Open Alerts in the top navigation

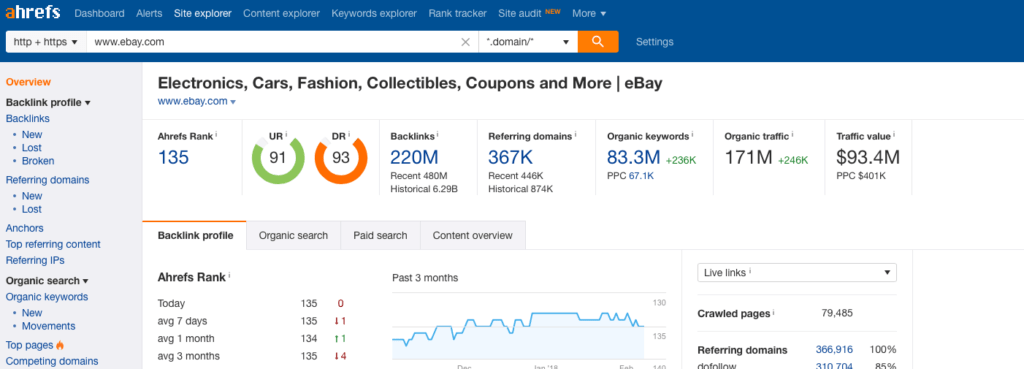coord(149,13)
